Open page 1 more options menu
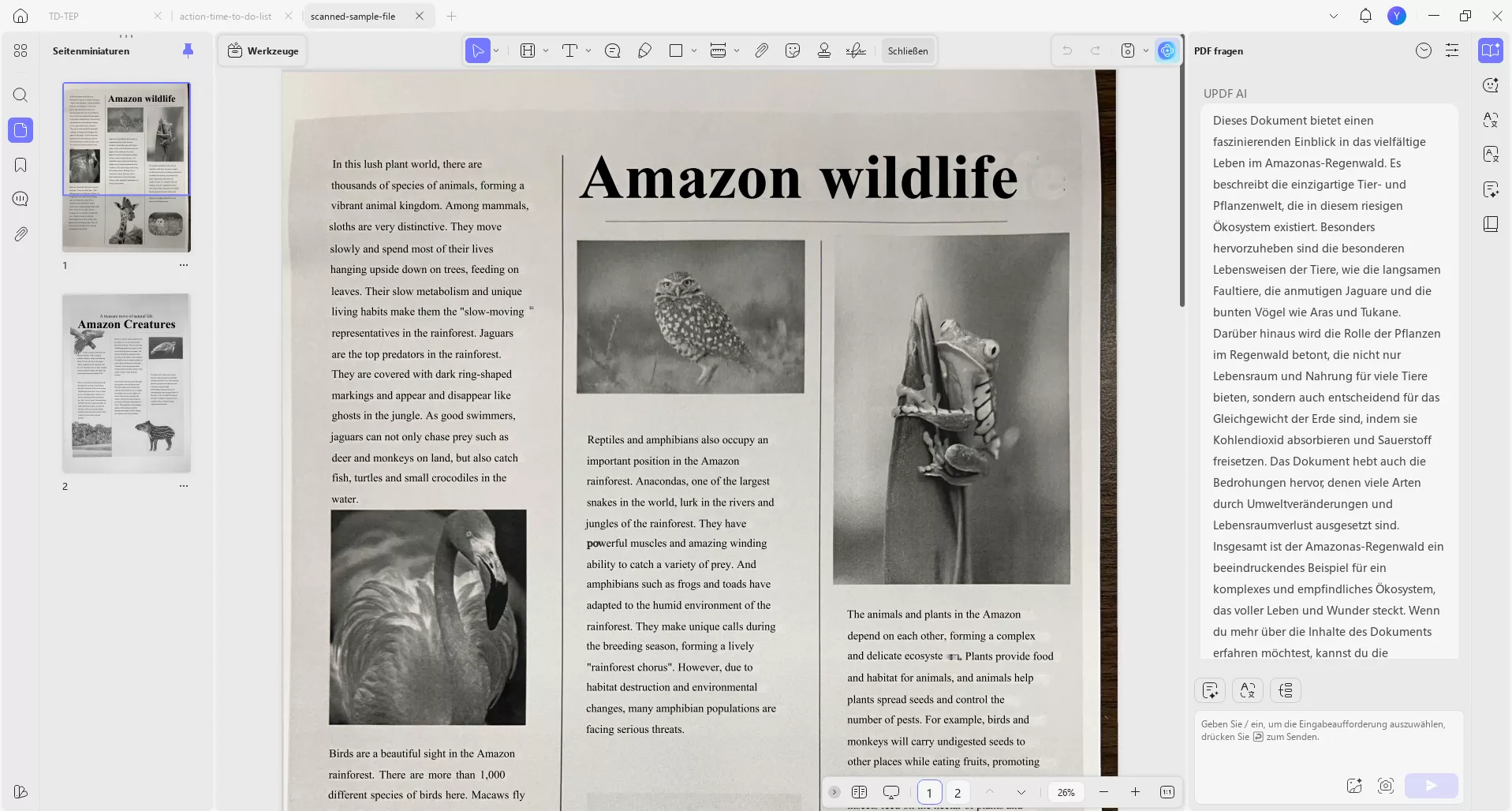Viewport: 1512px width, 811px height. [184, 265]
